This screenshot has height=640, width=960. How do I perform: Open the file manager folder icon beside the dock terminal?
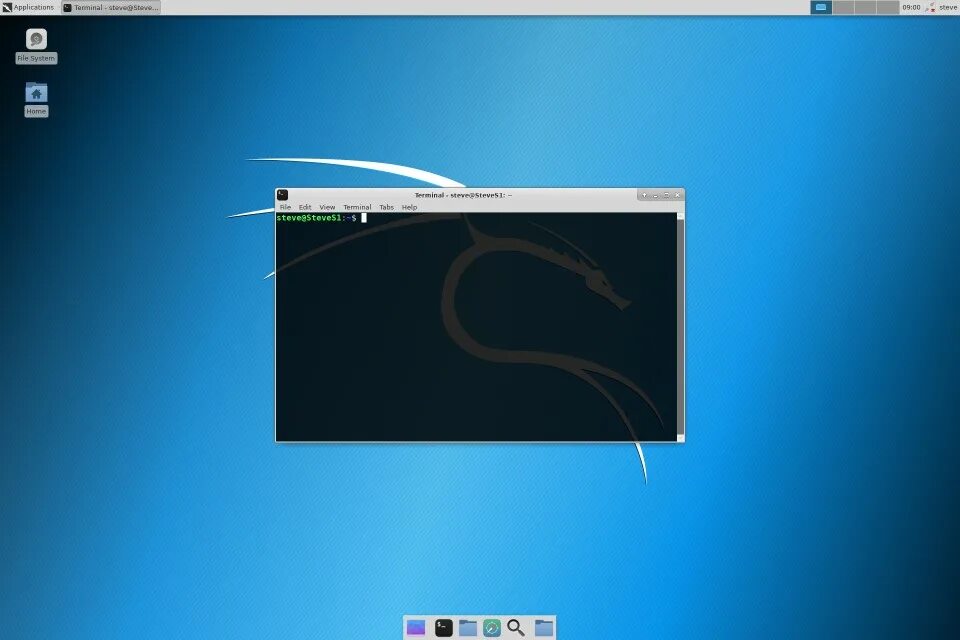[x=468, y=628]
